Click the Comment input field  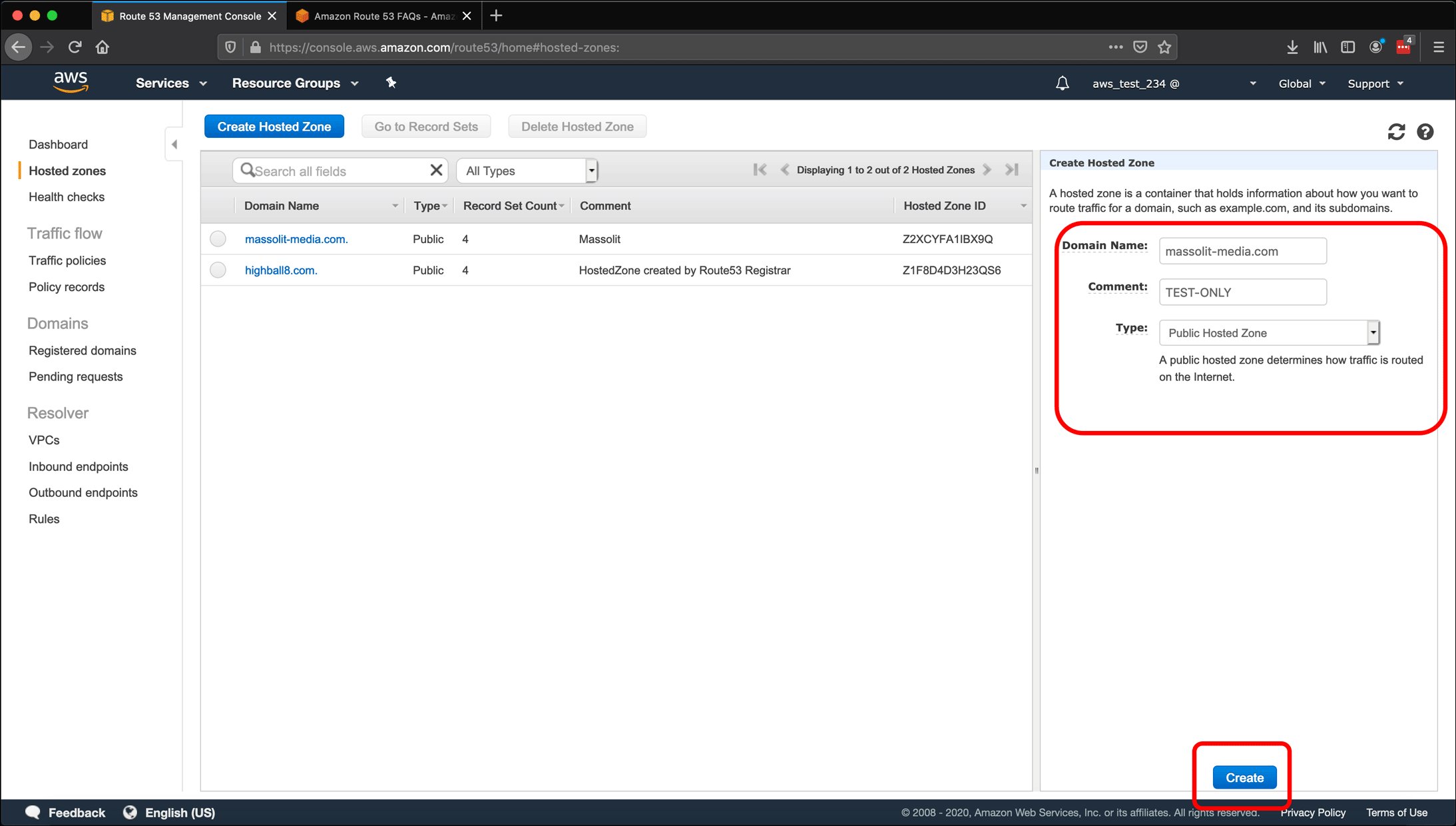click(1243, 292)
